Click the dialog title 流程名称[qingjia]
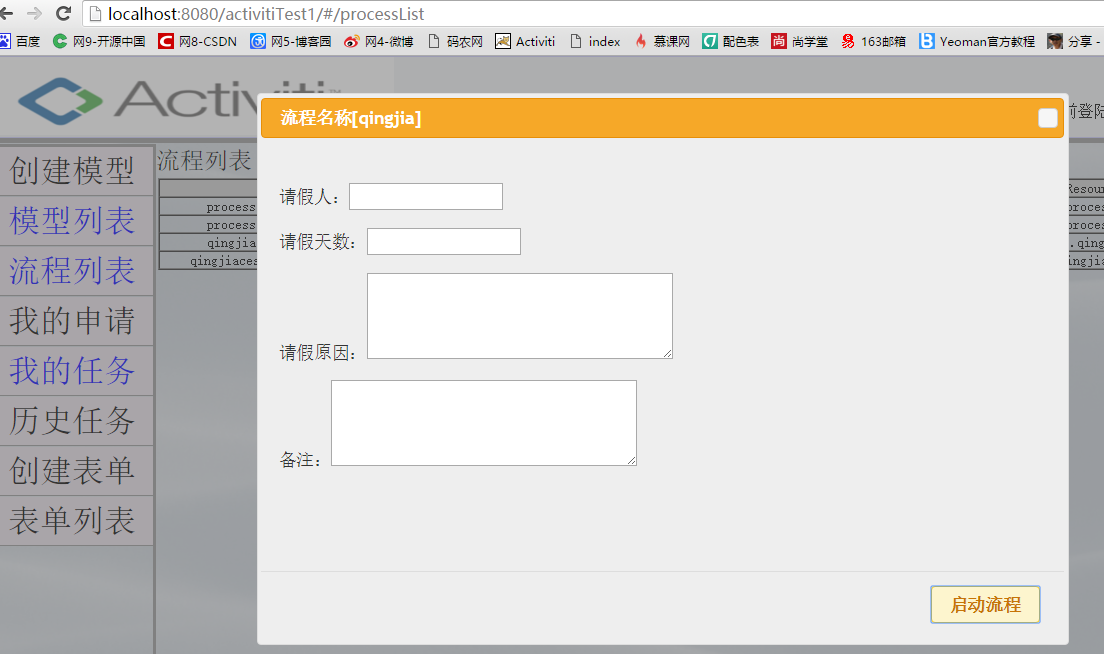 (x=351, y=118)
